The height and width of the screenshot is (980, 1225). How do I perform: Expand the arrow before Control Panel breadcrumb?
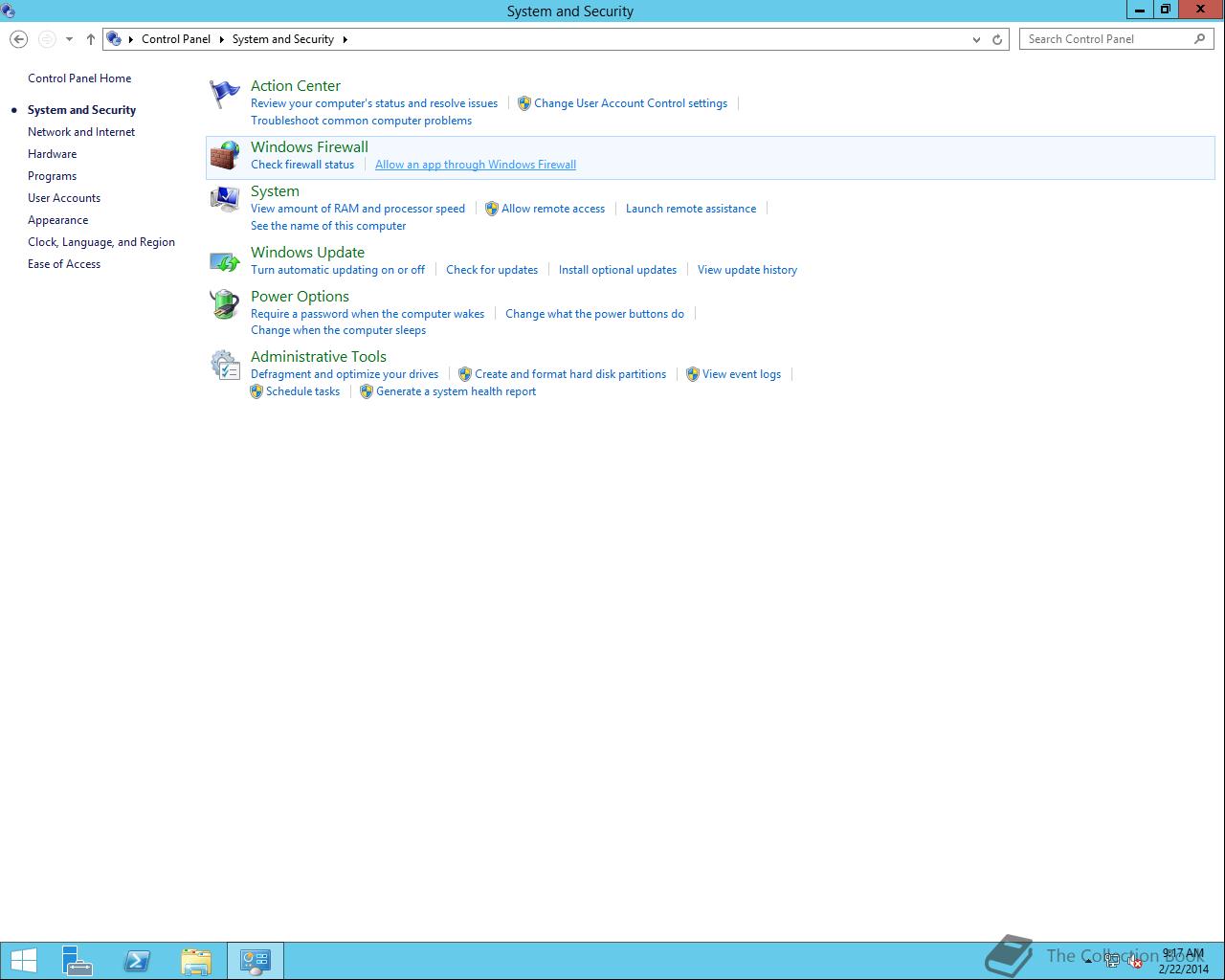pyautogui.click(x=131, y=39)
